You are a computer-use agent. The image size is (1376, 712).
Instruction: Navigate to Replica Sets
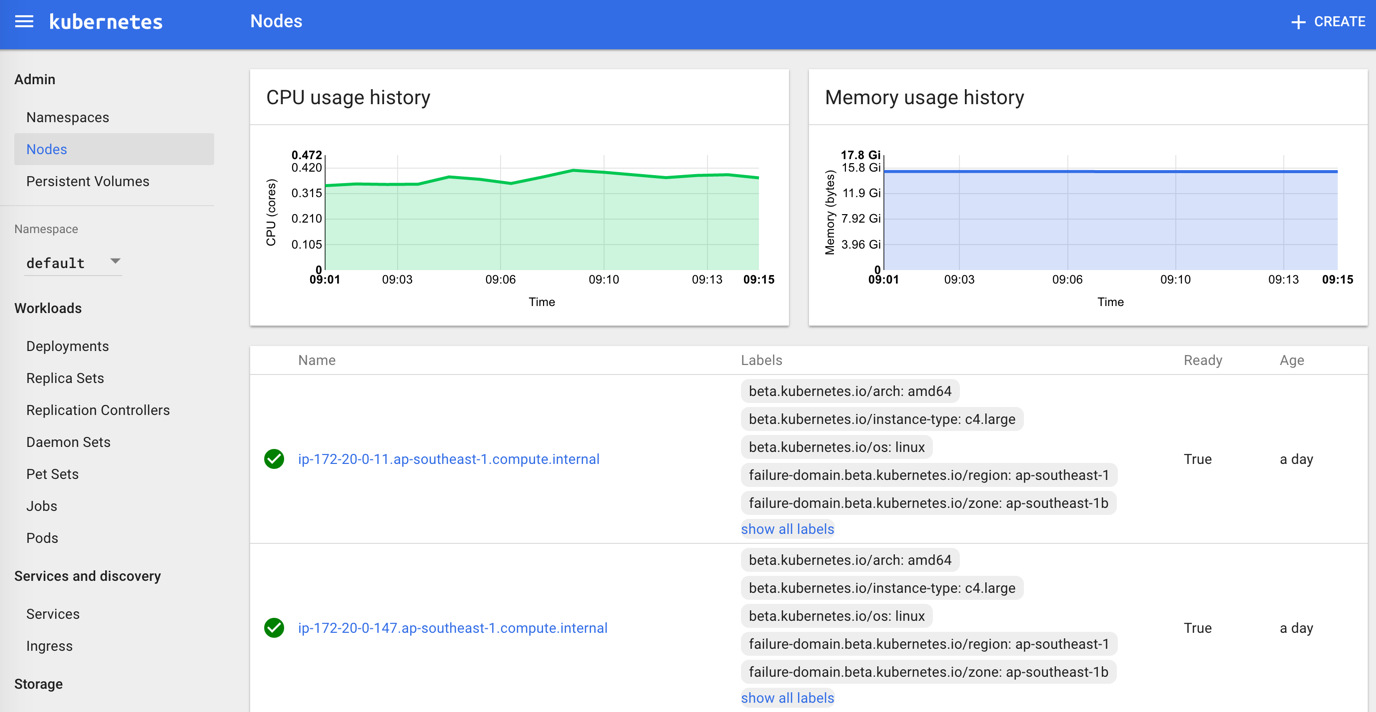click(x=65, y=378)
